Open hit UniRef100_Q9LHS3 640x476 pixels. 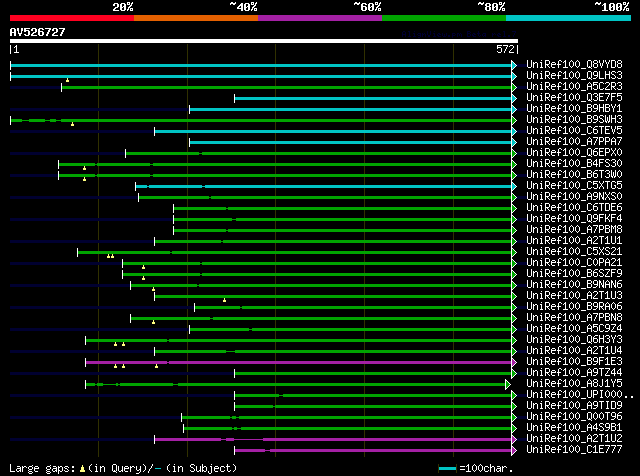point(574,76)
